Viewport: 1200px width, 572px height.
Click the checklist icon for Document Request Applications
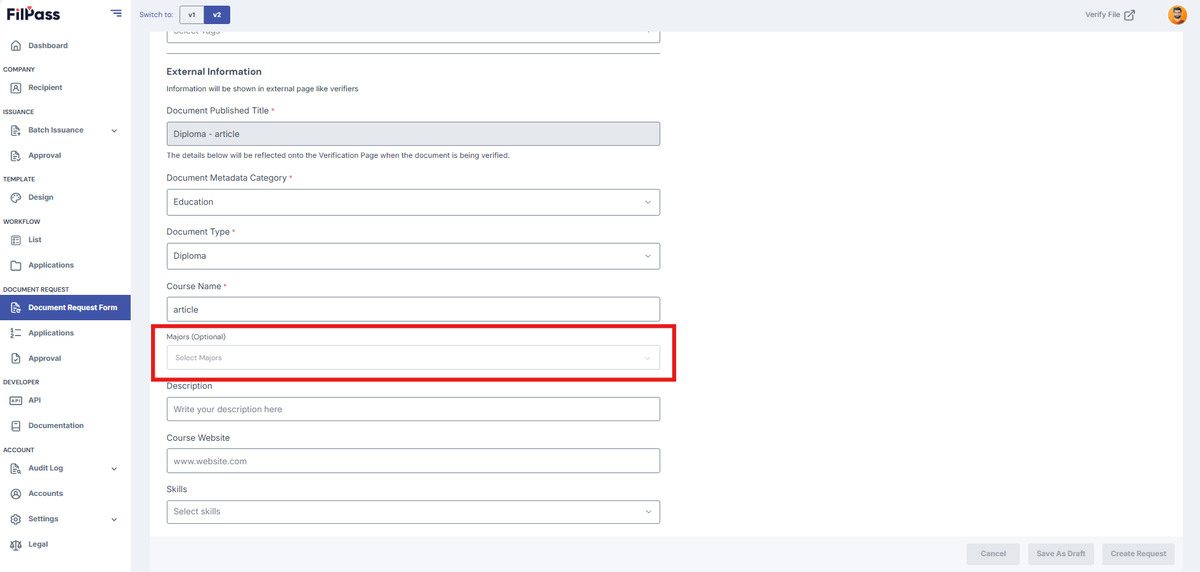(x=16, y=333)
